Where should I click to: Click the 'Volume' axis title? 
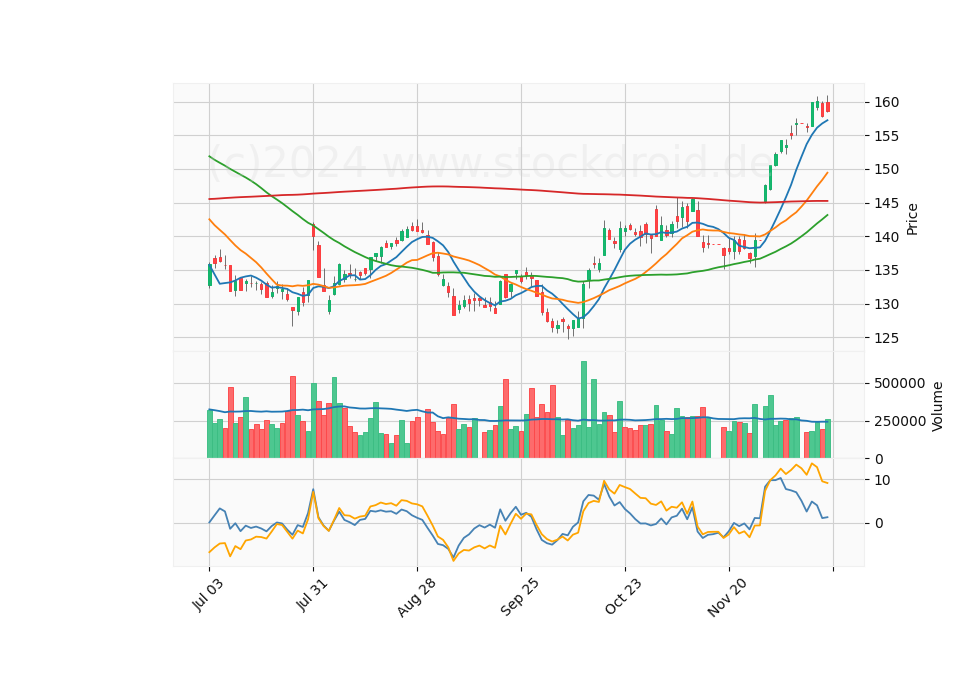pyautogui.click(x=937, y=407)
